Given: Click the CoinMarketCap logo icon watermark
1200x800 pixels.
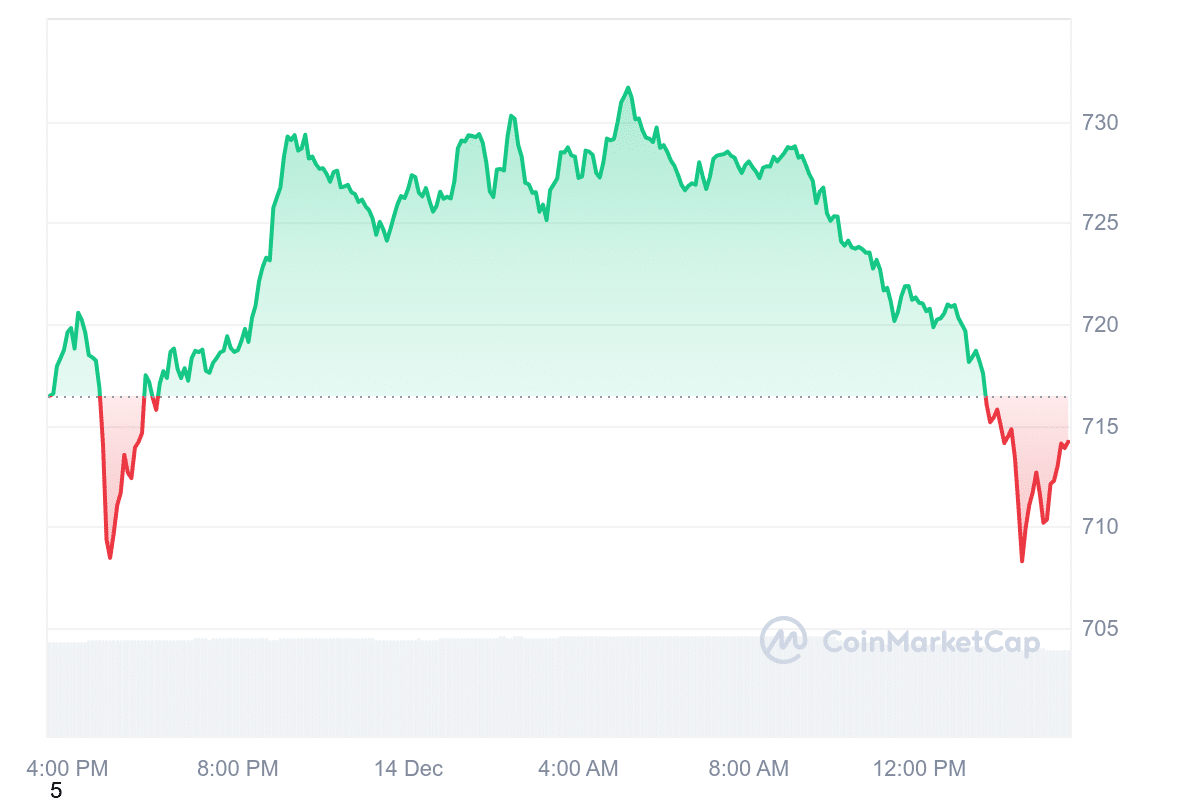Looking at the screenshot, I should [x=783, y=640].
